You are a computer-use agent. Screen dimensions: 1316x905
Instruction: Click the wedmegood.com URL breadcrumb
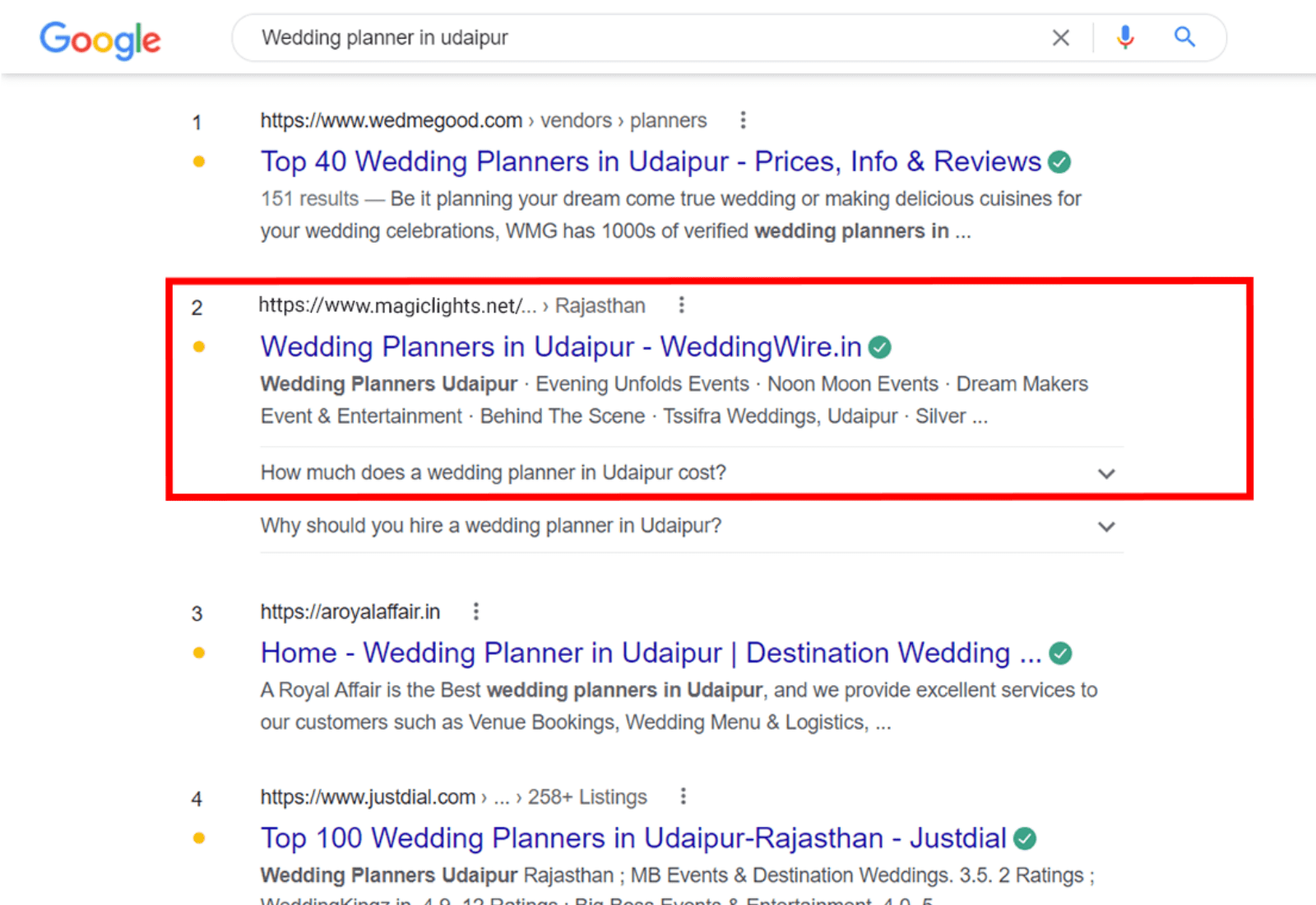tap(392, 121)
